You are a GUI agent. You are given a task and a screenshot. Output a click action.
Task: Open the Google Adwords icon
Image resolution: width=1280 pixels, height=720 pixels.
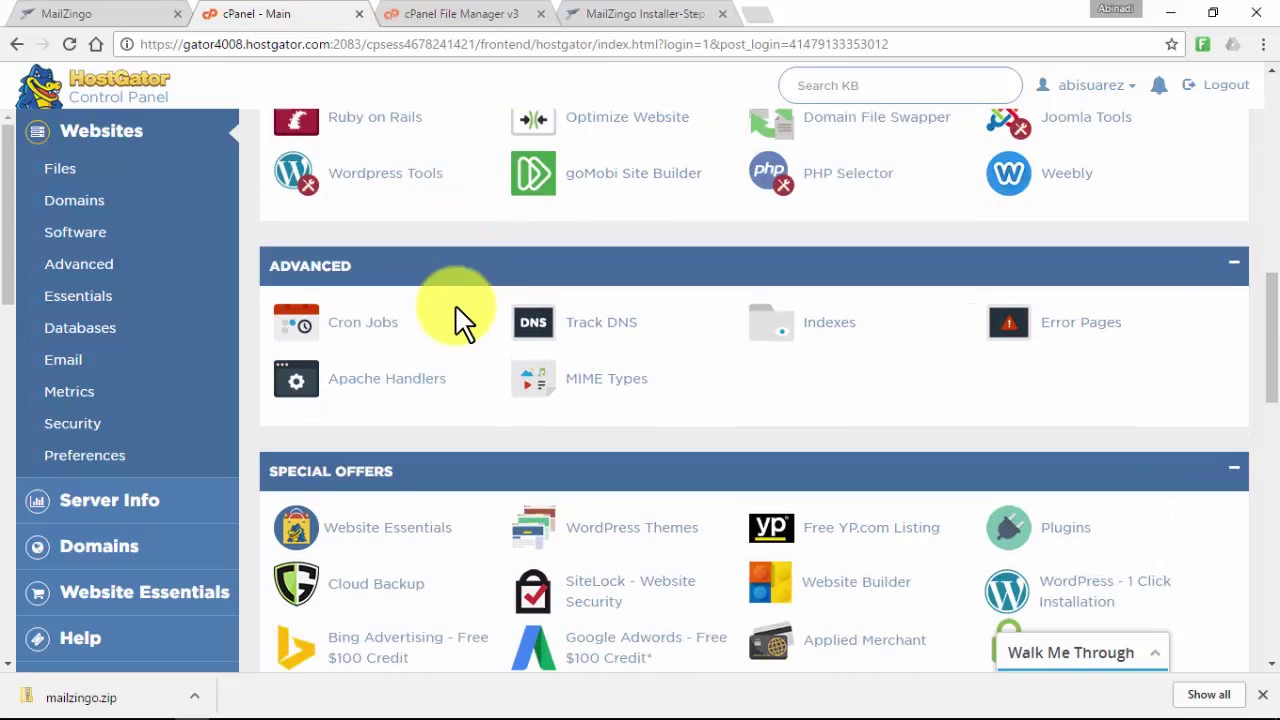(x=533, y=647)
